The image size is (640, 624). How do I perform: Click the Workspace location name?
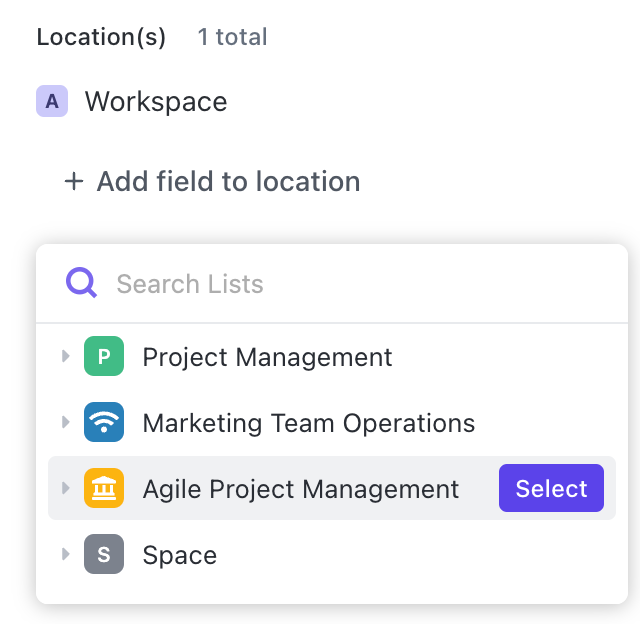click(155, 102)
